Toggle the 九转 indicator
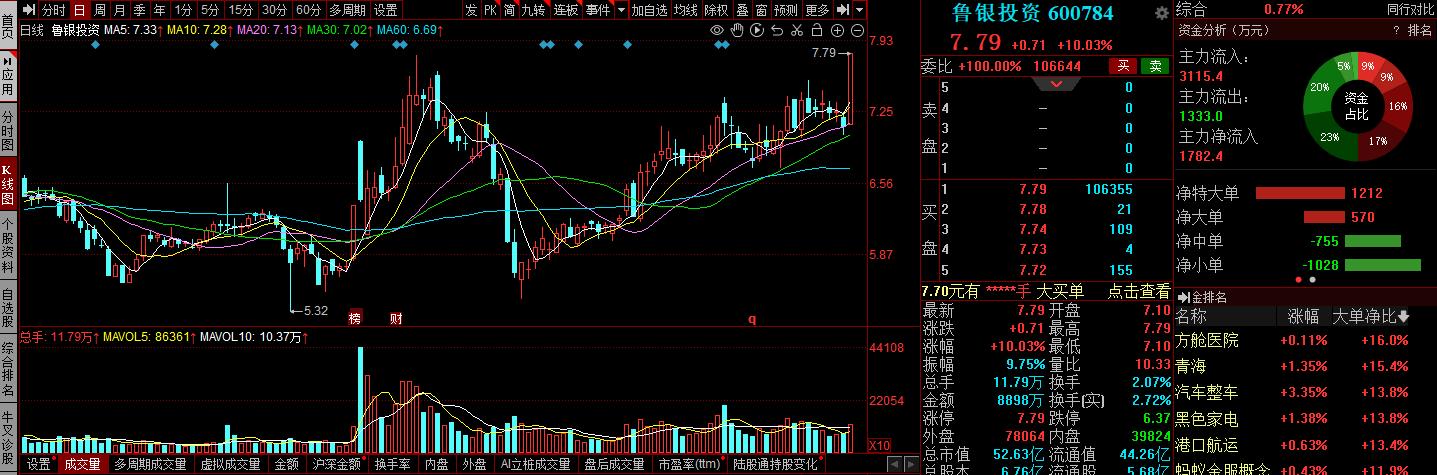The height and width of the screenshot is (475, 1437). click(534, 10)
